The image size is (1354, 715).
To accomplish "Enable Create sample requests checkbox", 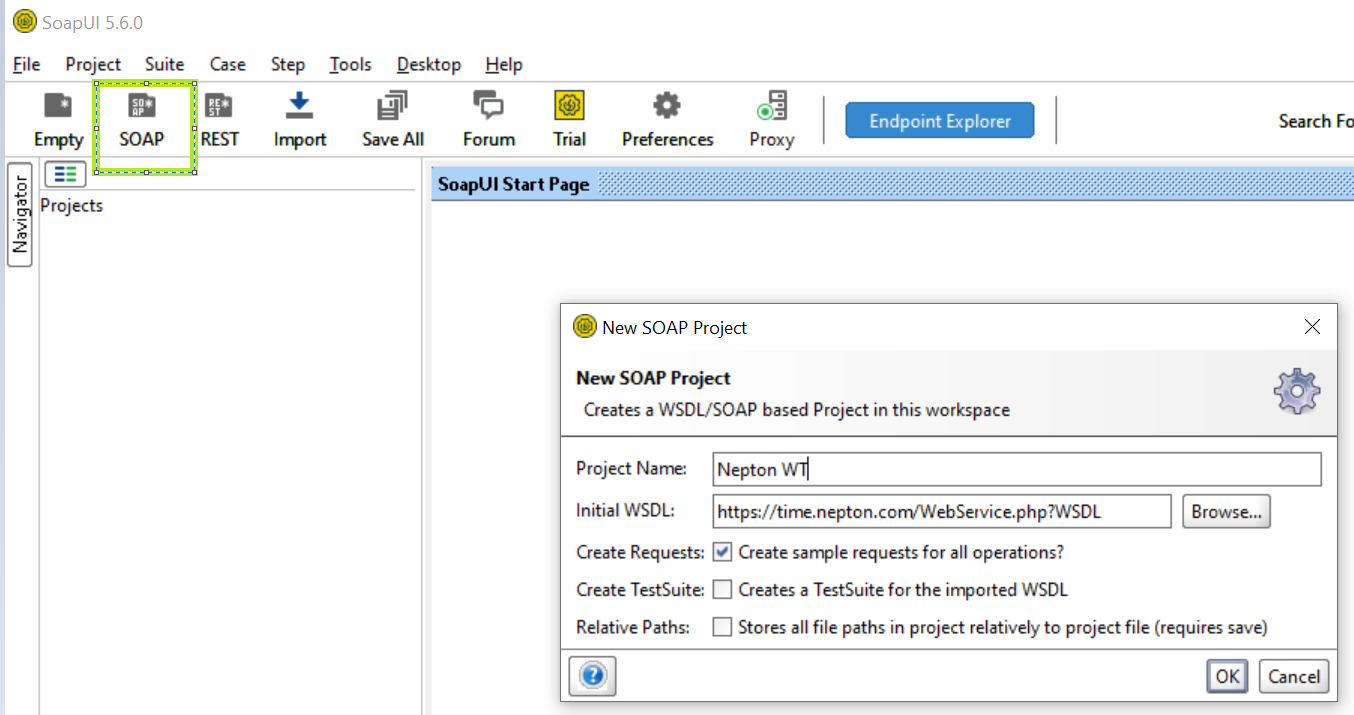I will point(722,552).
